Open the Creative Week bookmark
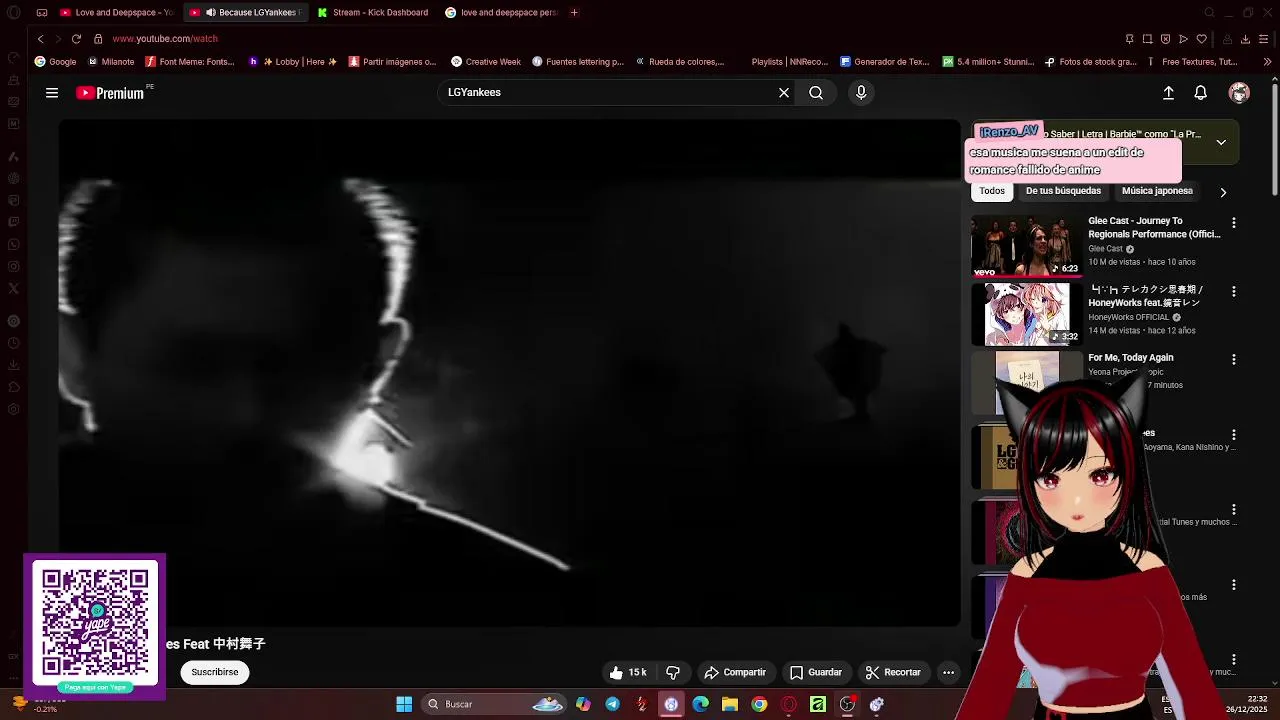The image size is (1280, 720). tap(486, 62)
